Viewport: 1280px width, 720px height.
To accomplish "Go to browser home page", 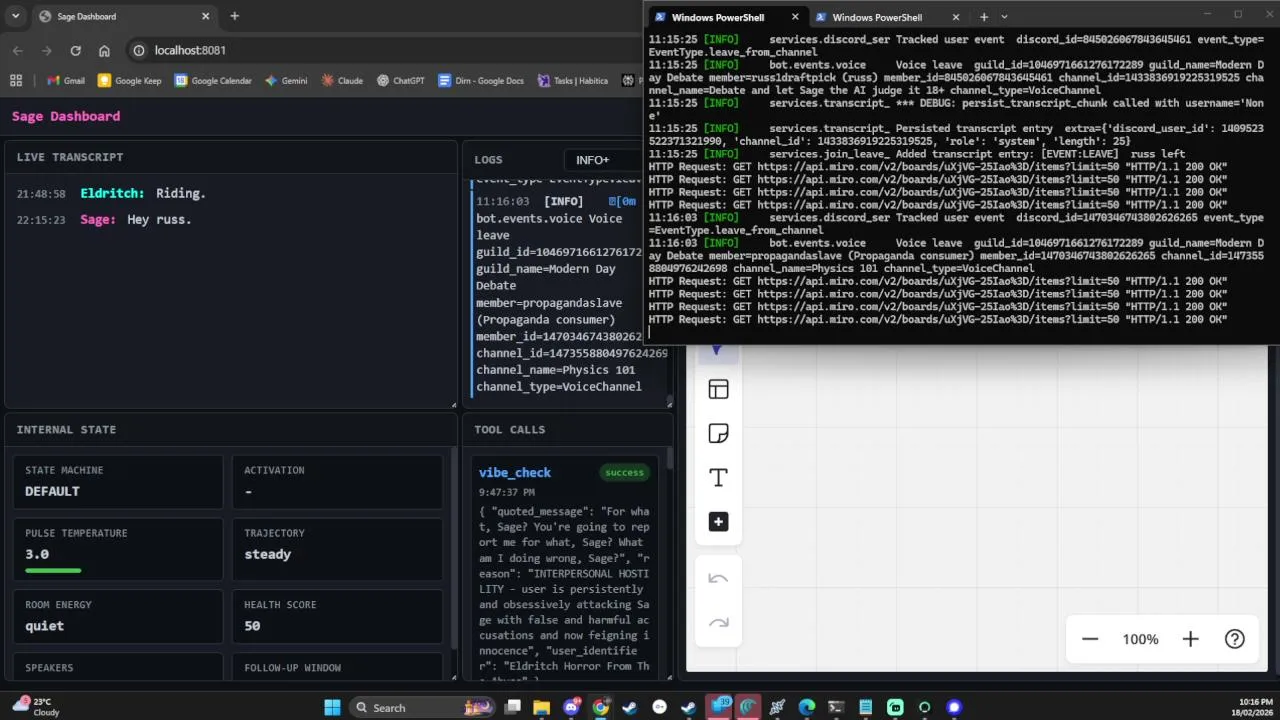I will [x=104, y=50].
